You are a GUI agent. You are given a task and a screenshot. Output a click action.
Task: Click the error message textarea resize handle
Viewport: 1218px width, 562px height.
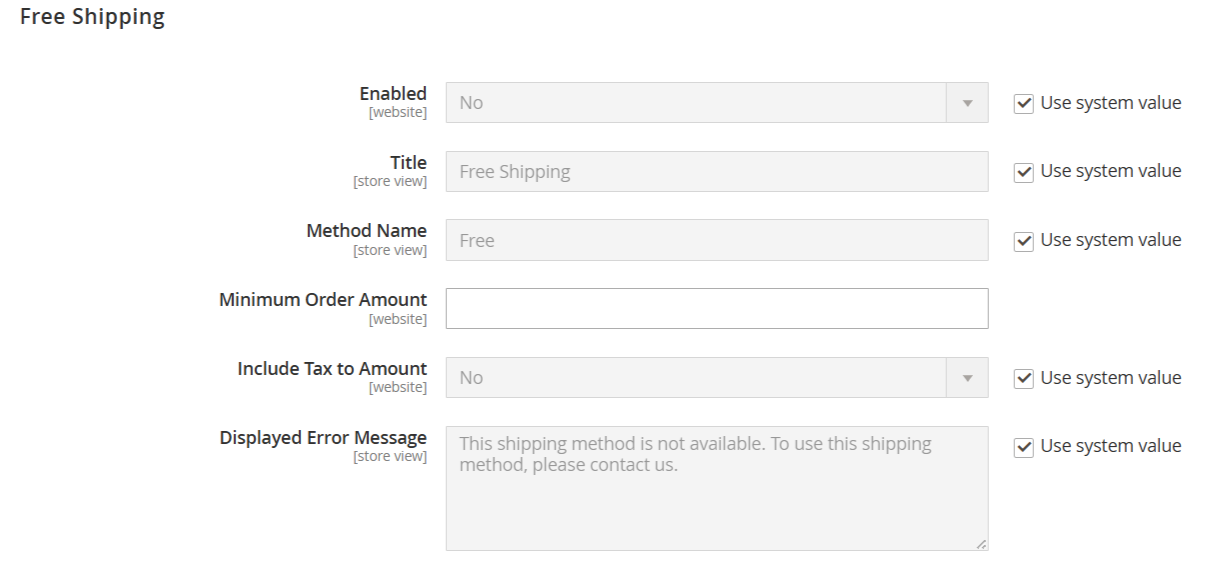(x=981, y=544)
